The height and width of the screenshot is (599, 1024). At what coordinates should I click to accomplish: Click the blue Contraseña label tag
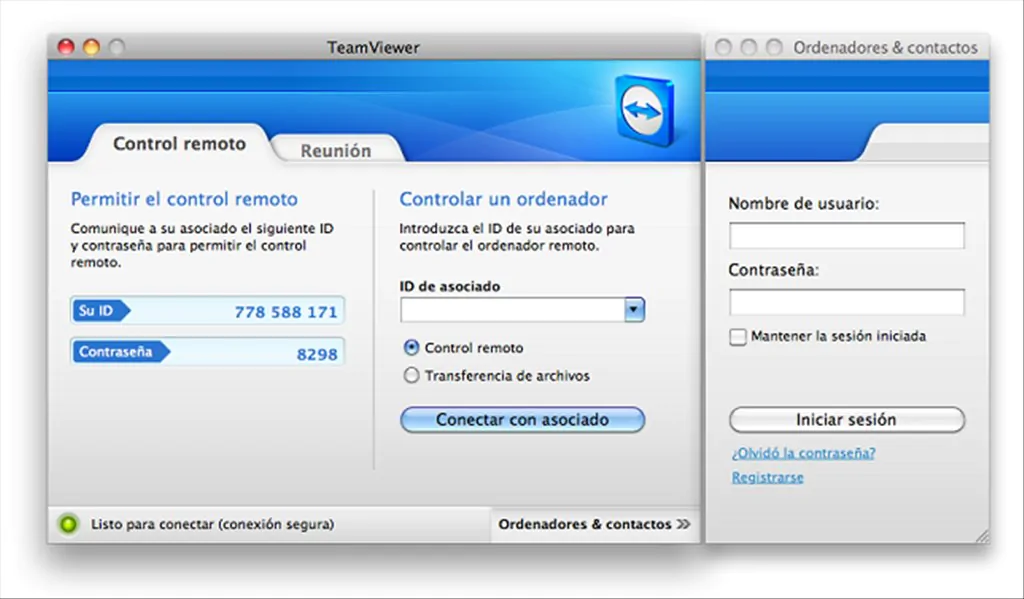tap(120, 351)
